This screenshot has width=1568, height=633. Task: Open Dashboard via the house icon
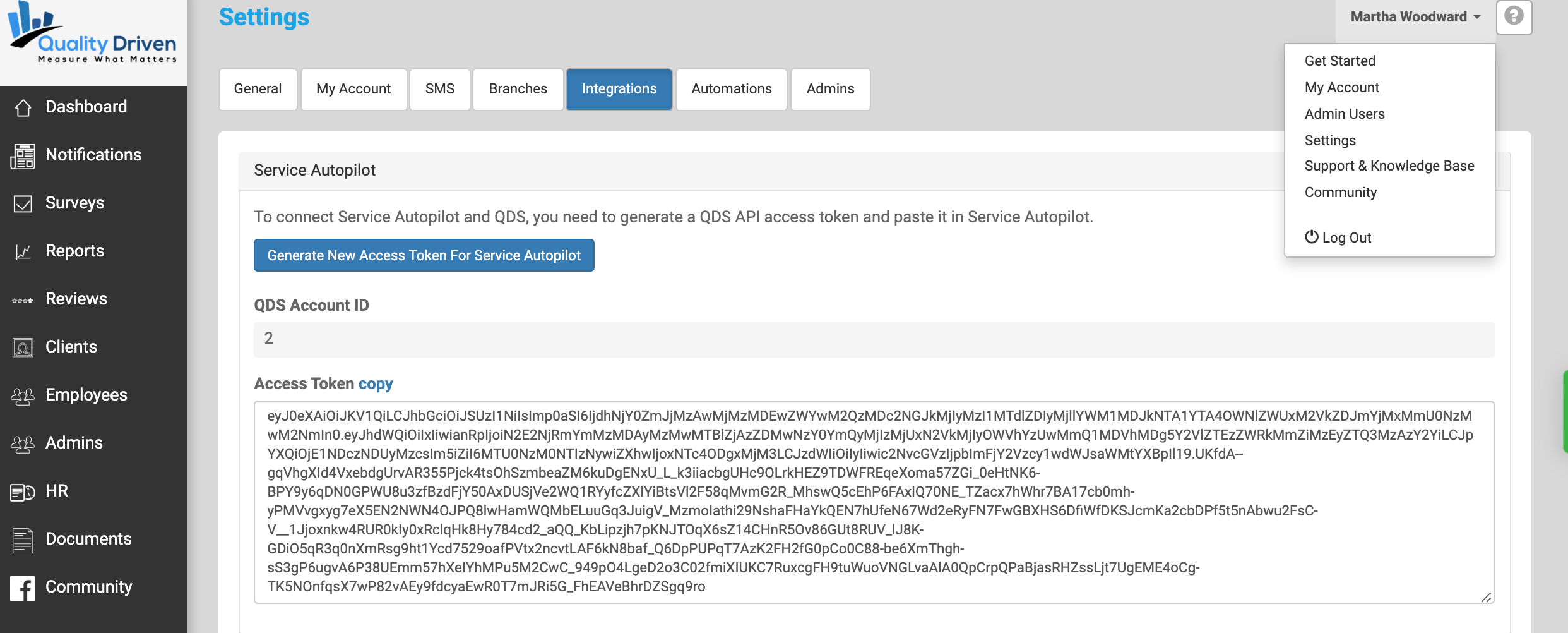[23, 107]
